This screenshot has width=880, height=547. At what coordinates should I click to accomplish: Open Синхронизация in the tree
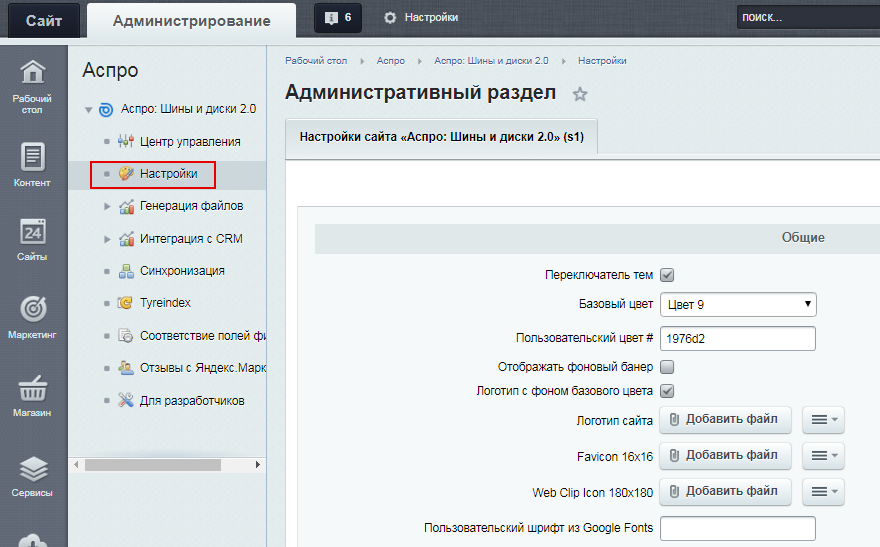pos(182,271)
